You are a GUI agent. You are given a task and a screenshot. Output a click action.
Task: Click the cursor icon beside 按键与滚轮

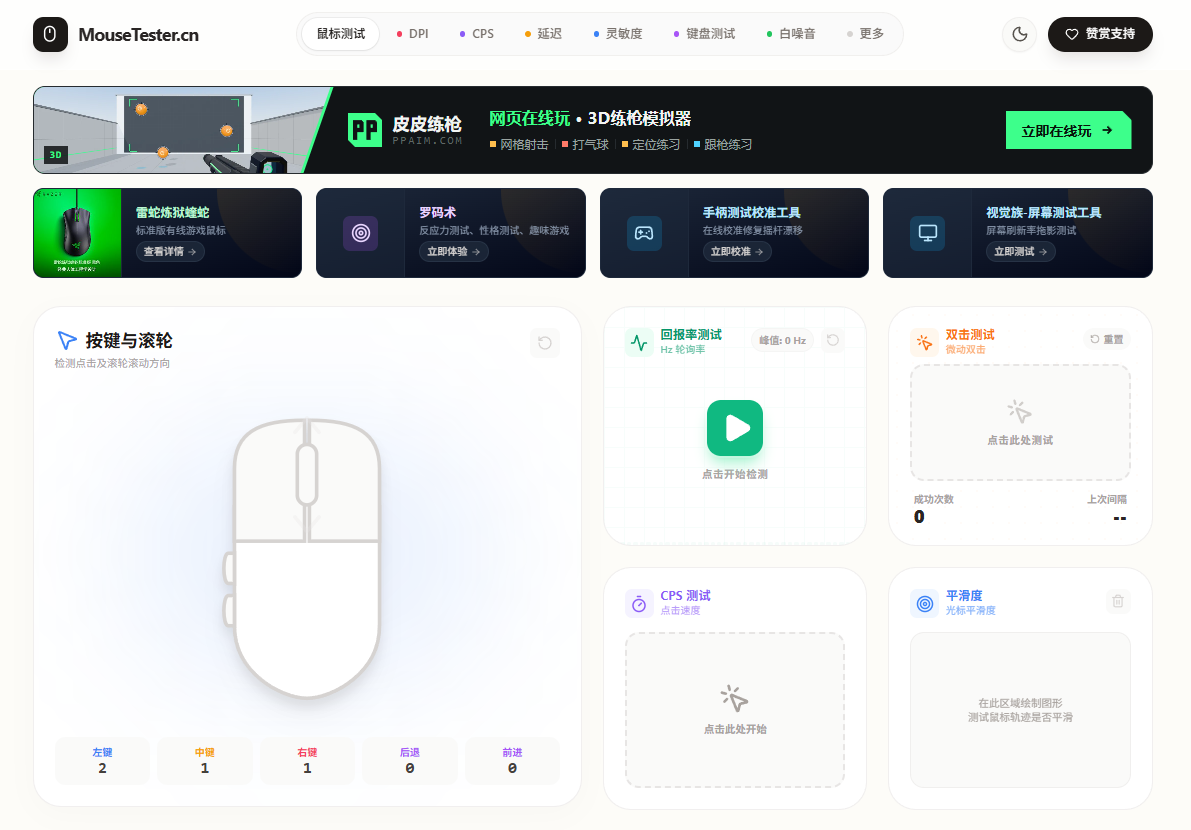(x=67, y=339)
